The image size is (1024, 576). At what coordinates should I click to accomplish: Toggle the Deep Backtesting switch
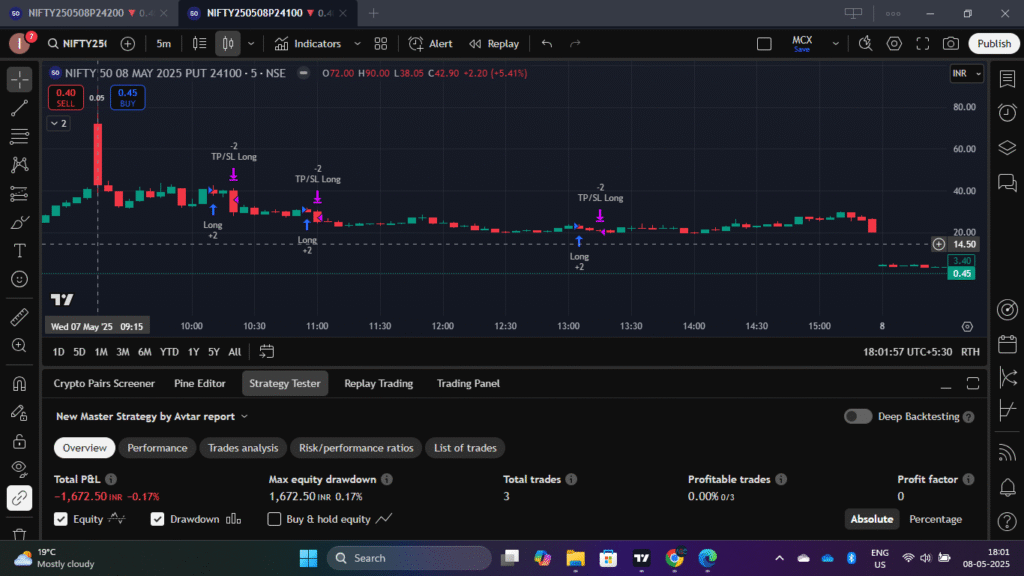tap(857, 417)
